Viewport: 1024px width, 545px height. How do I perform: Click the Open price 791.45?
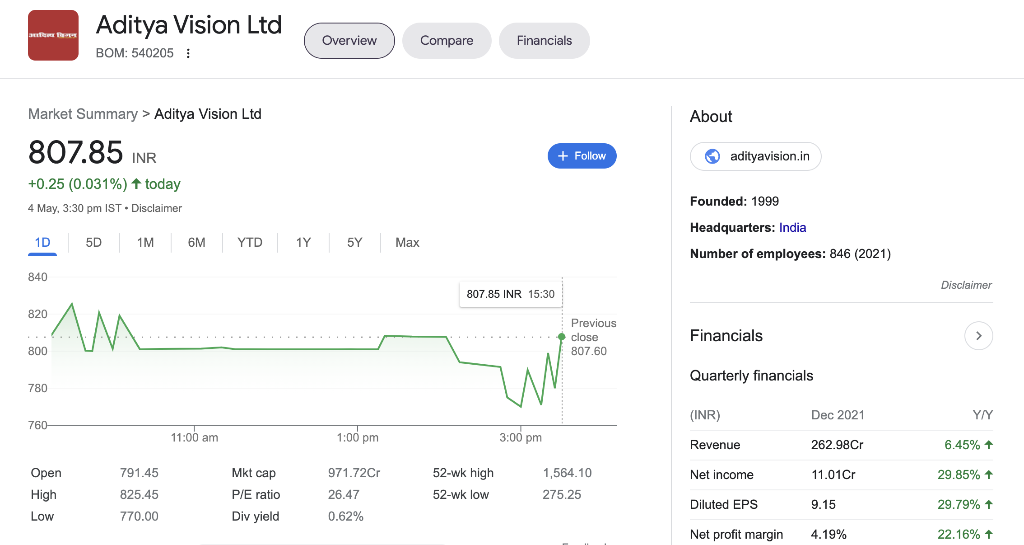139,473
